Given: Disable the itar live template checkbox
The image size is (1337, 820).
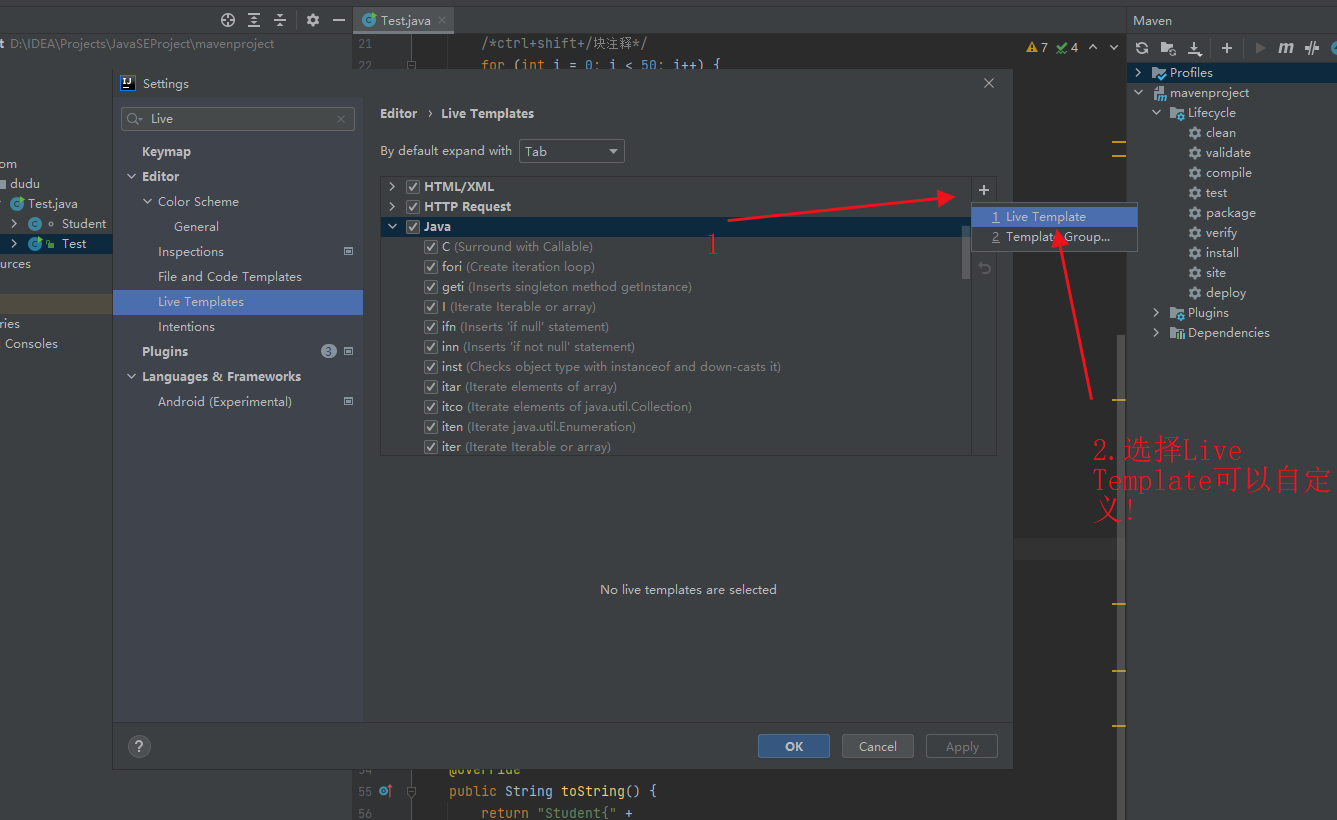Looking at the screenshot, I should pos(431,387).
